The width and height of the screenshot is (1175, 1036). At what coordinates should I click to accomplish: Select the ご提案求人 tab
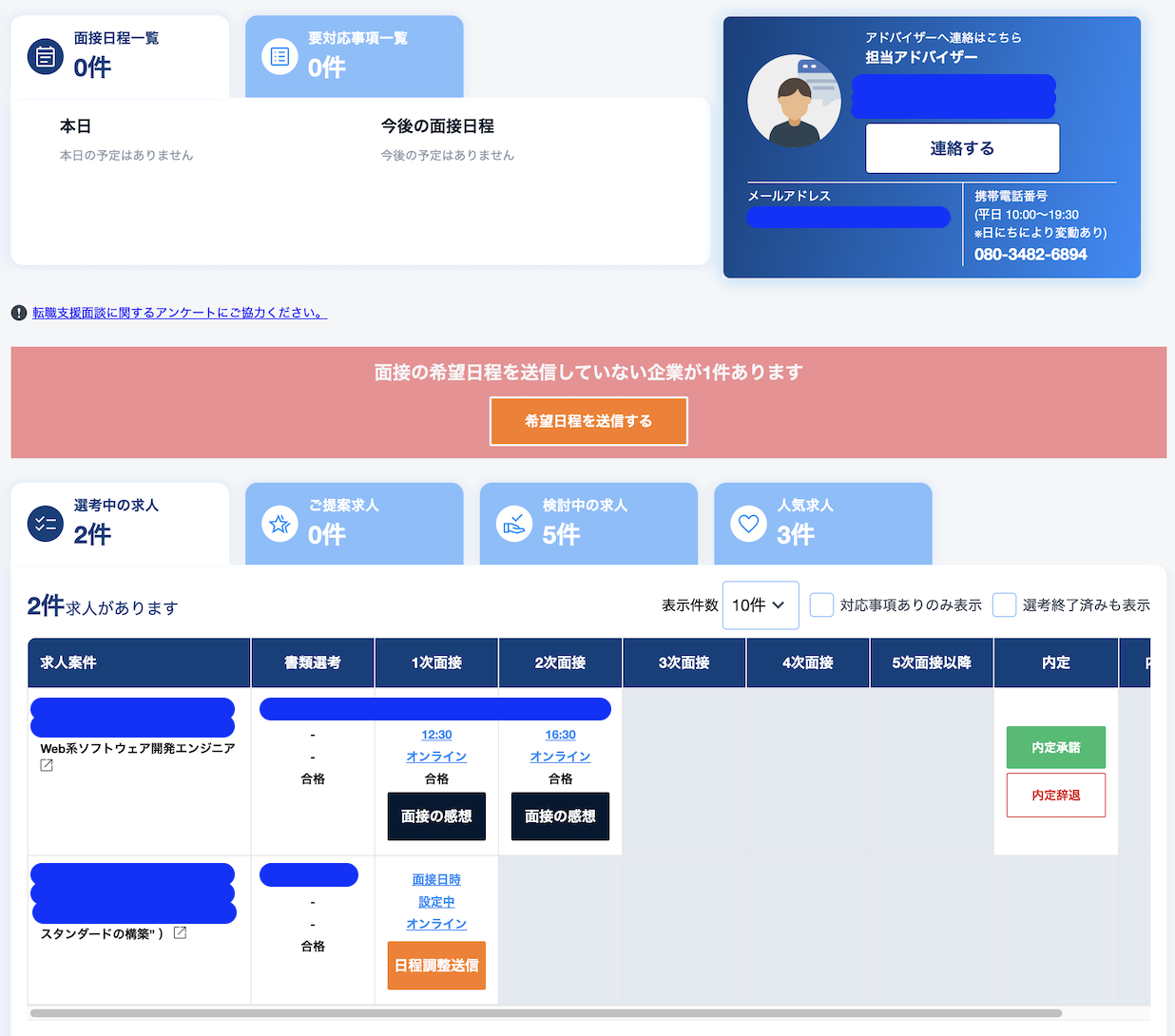(355, 524)
